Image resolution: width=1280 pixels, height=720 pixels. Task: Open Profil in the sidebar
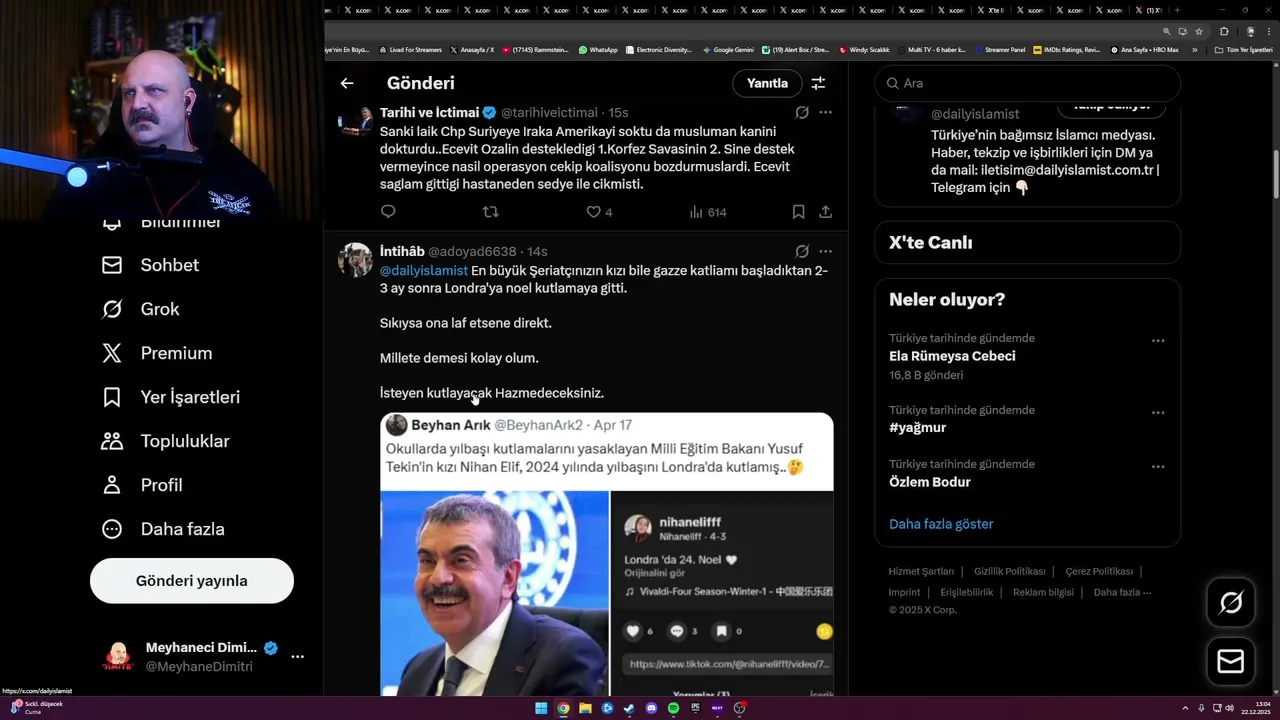(142, 485)
